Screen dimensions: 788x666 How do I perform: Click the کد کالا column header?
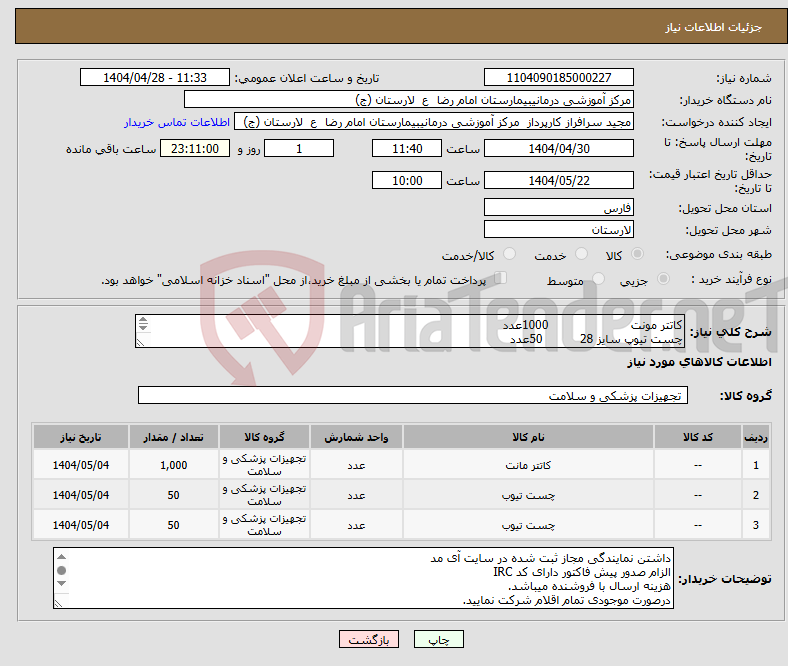(698, 437)
